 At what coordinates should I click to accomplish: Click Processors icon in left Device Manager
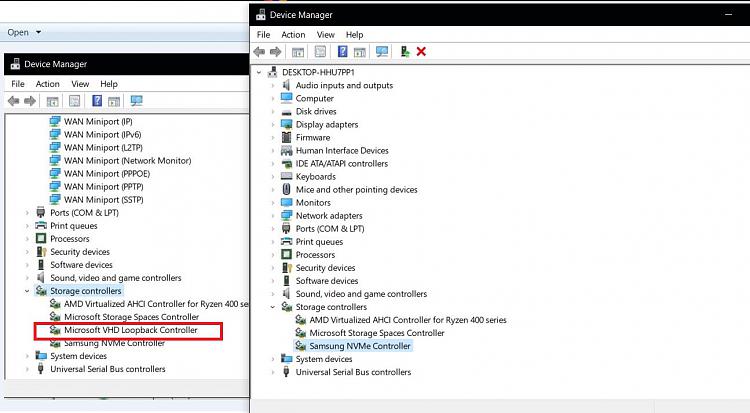[x=41, y=238]
